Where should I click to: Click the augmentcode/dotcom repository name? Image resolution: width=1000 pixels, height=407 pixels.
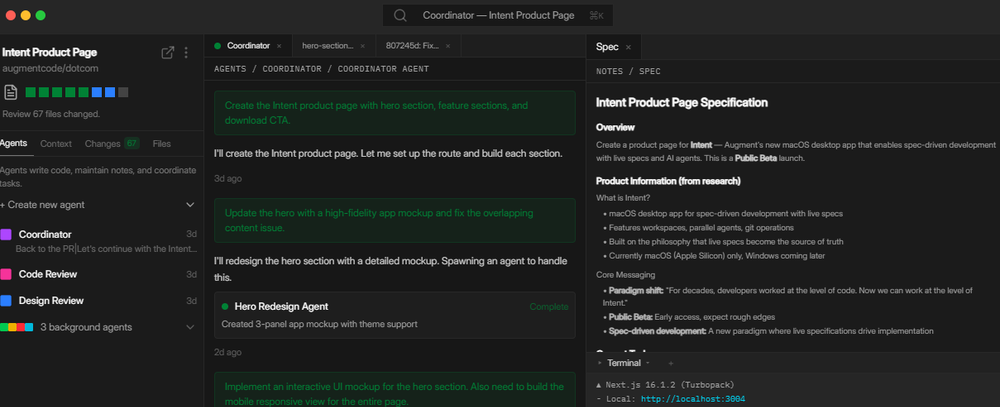click(50, 68)
